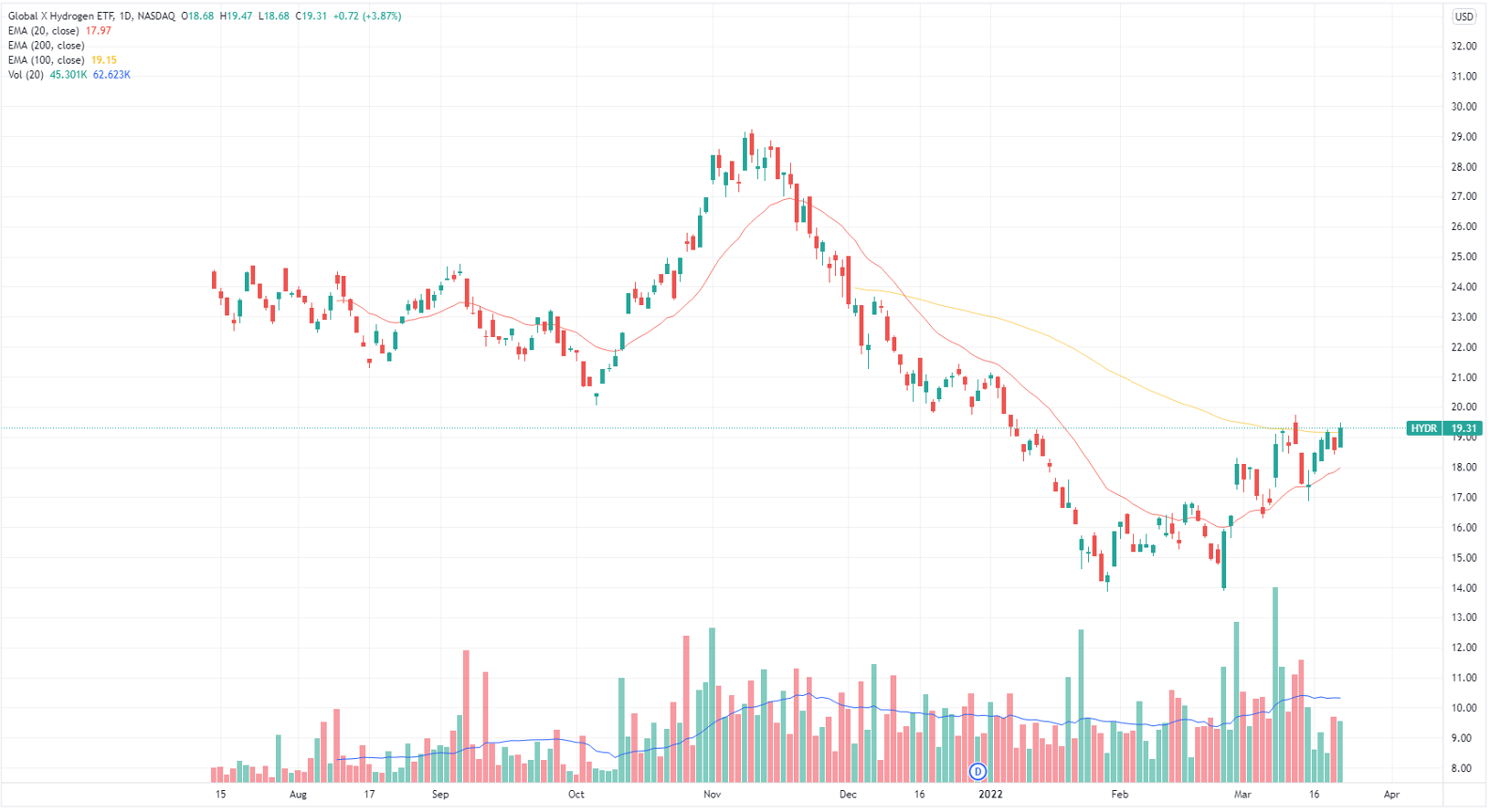The image size is (1490, 812).
Task: Click the dividend 'D' marker on the timeline
Action: click(x=977, y=772)
